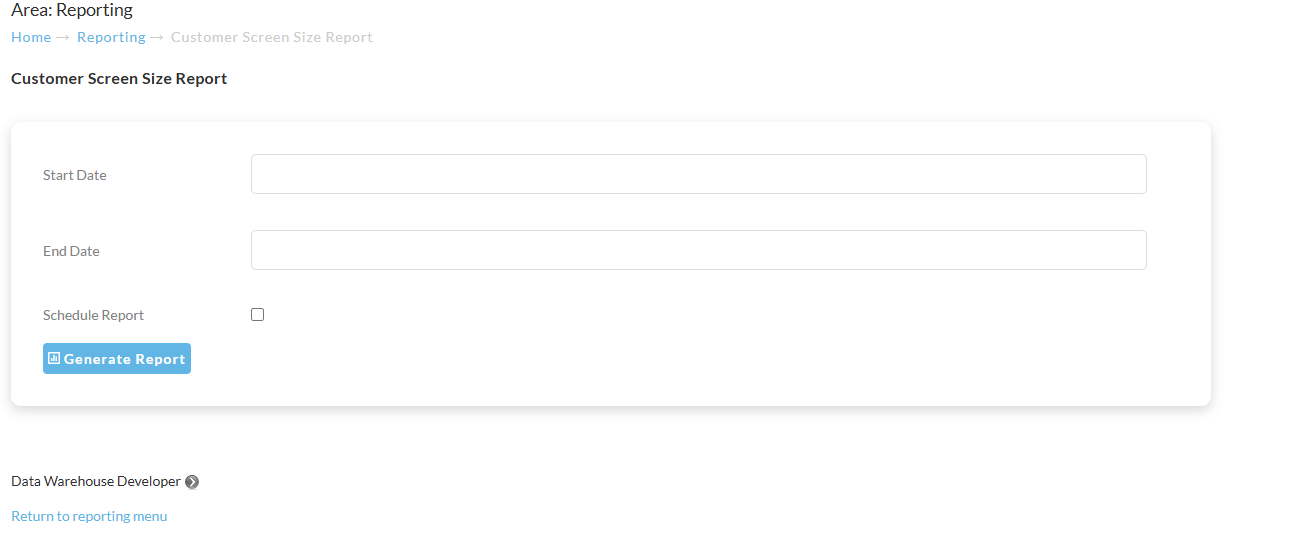The image size is (1291, 533).
Task: Click the End Date label
Action: pyautogui.click(x=71, y=251)
